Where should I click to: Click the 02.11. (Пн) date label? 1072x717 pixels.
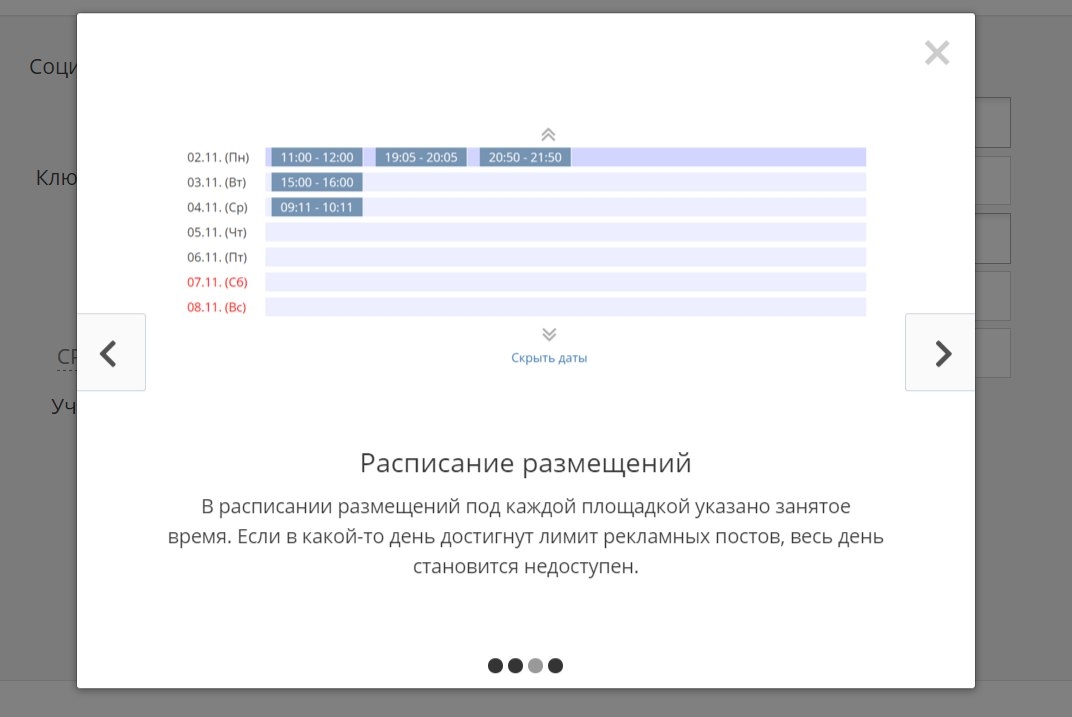[218, 157]
